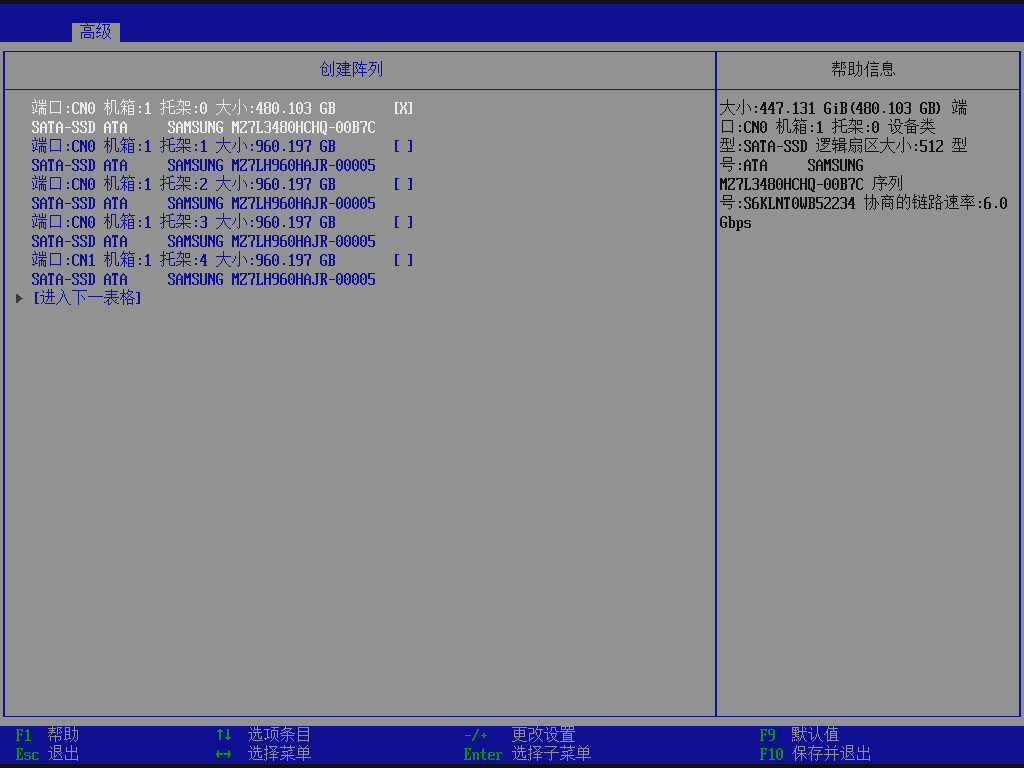Enable the tray 2 960.197 GB drive checkbox
Screen dimensions: 1024x768
tap(403, 184)
